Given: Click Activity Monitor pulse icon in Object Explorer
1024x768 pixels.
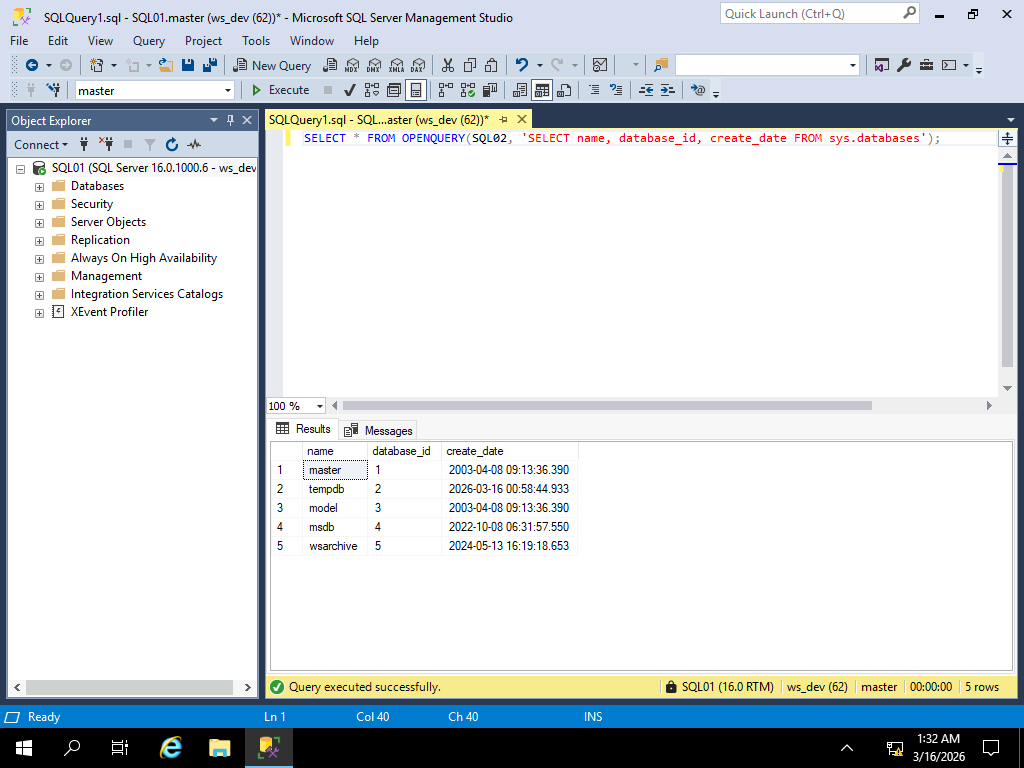Looking at the screenshot, I should click(194, 144).
